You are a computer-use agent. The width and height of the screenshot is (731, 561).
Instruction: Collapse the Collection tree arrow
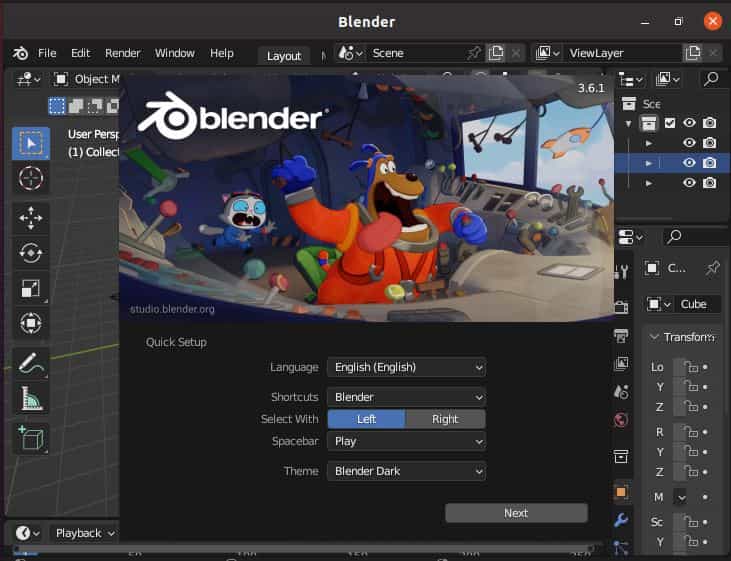click(x=628, y=124)
